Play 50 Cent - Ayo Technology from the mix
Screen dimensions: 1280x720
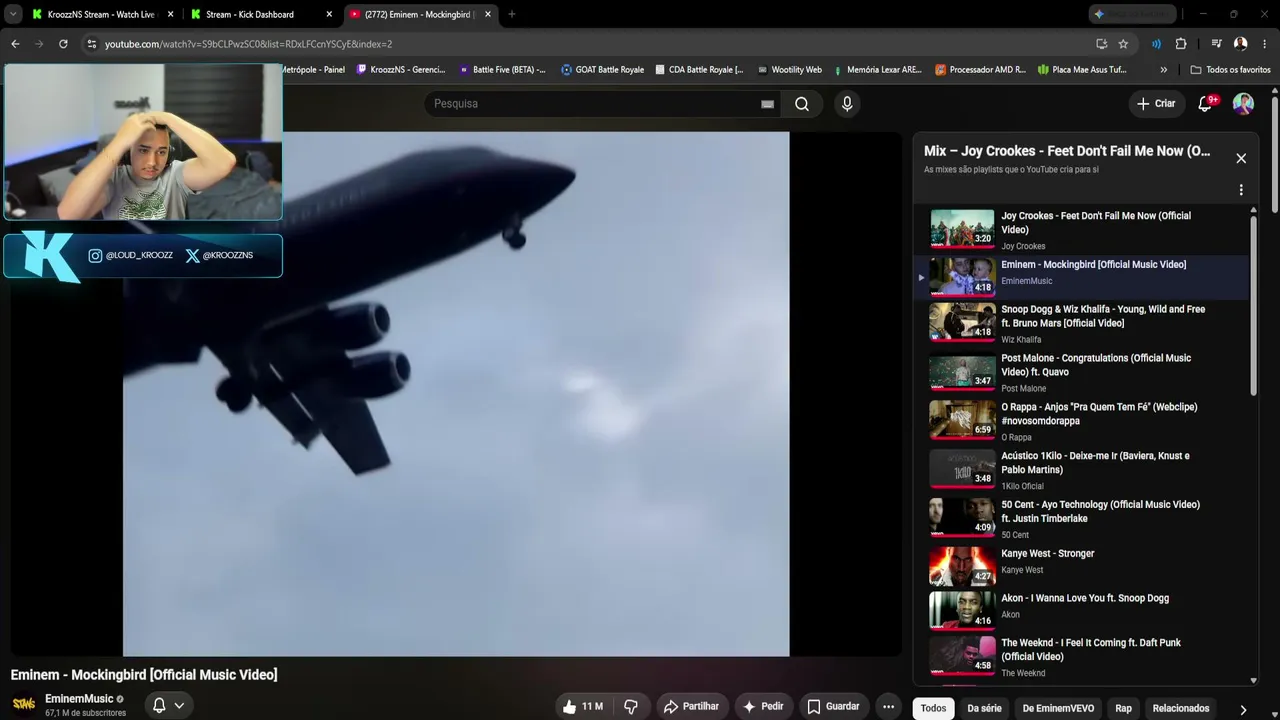click(x=1084, y=518)
